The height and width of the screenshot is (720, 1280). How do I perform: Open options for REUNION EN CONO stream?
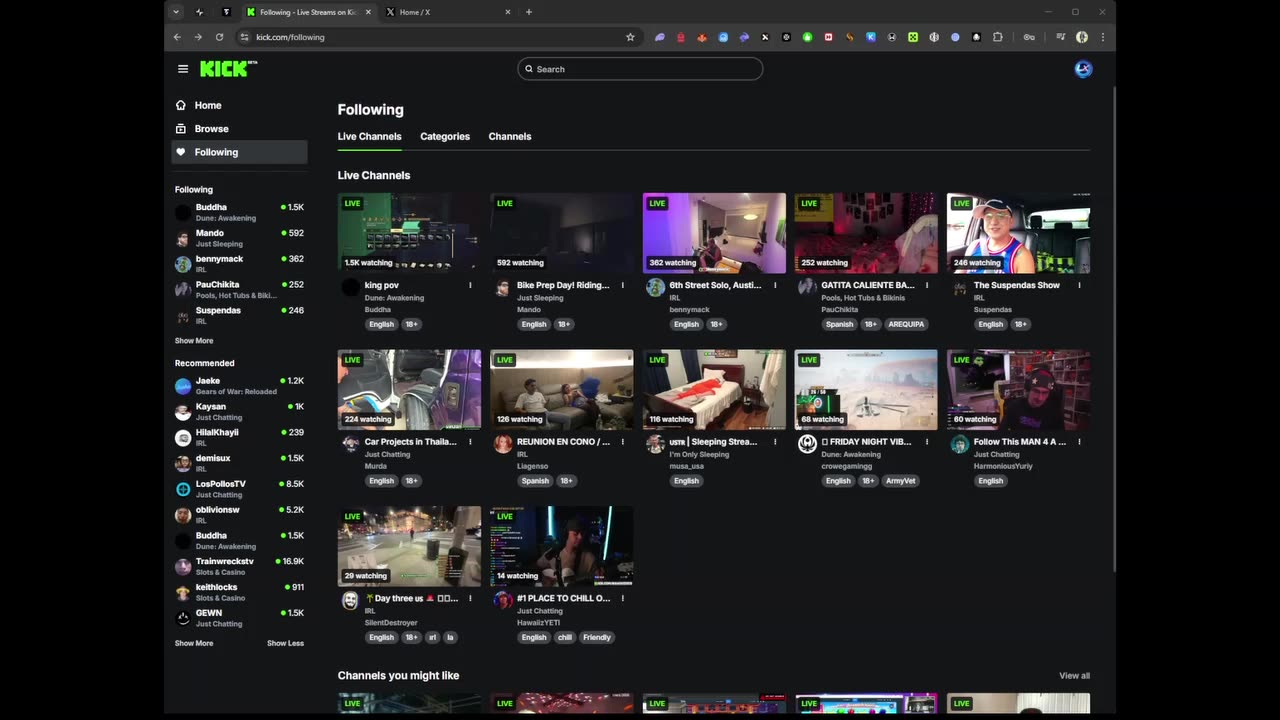(622, 441)
